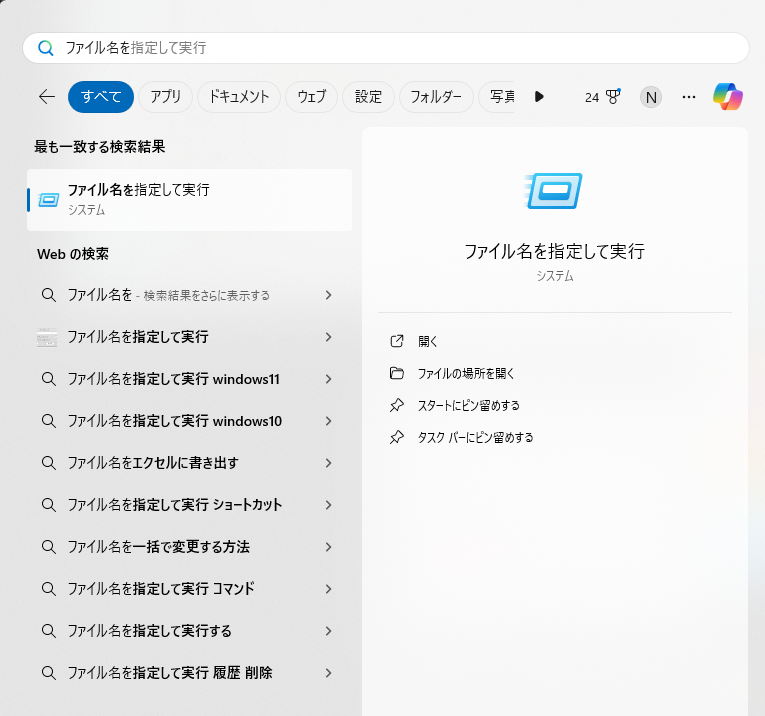Switch to the アプリ filter tab

tap(165, 97)
